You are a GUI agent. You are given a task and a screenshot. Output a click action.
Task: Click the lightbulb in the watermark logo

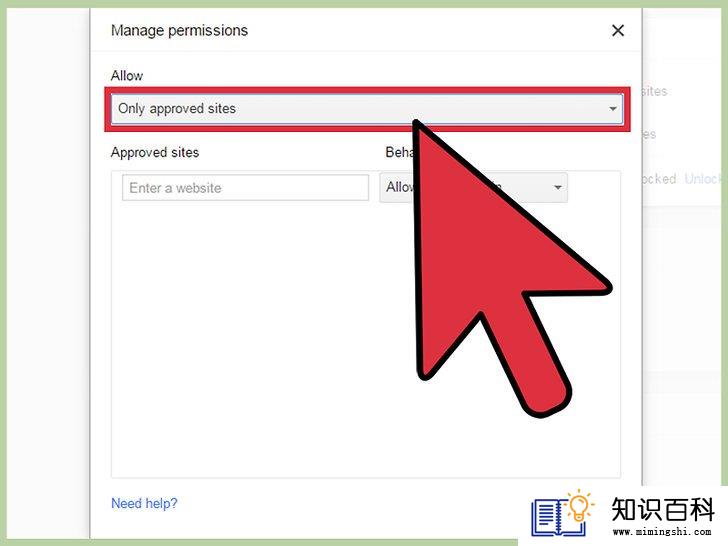pyautogui.click(x=579, y=504)
